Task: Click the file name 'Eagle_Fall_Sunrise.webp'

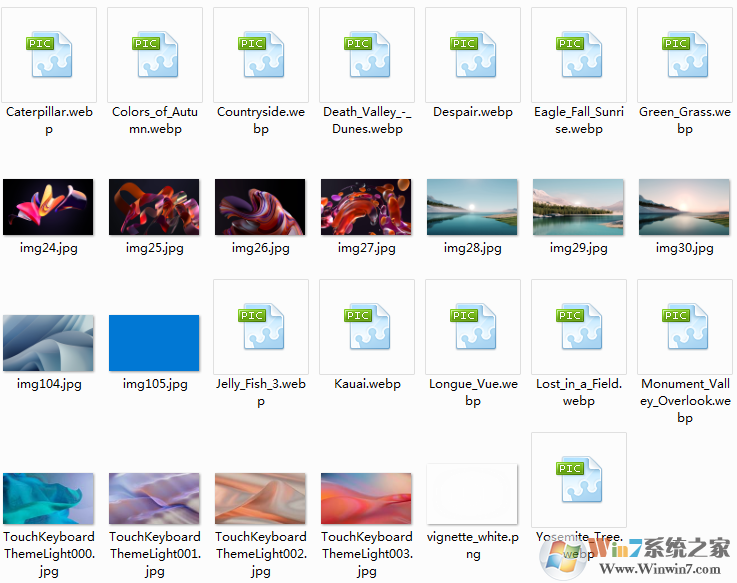Action: tap(579, 120)
